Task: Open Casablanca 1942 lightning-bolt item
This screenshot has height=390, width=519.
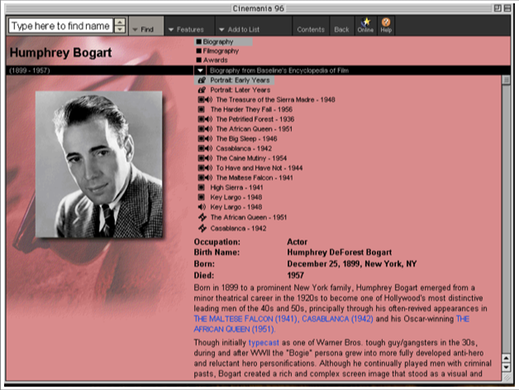Action: (202, 228)
